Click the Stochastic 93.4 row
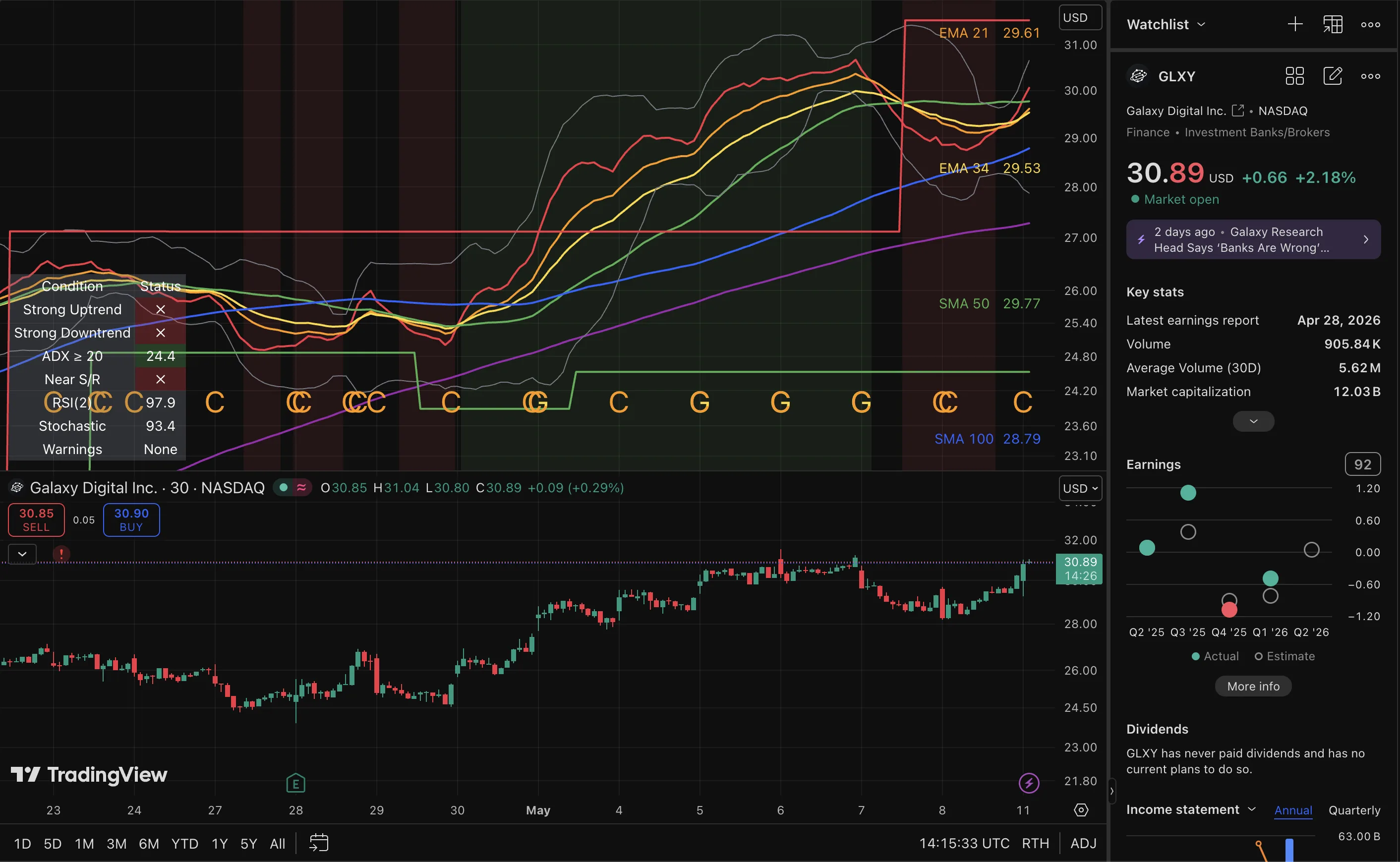 97,426
